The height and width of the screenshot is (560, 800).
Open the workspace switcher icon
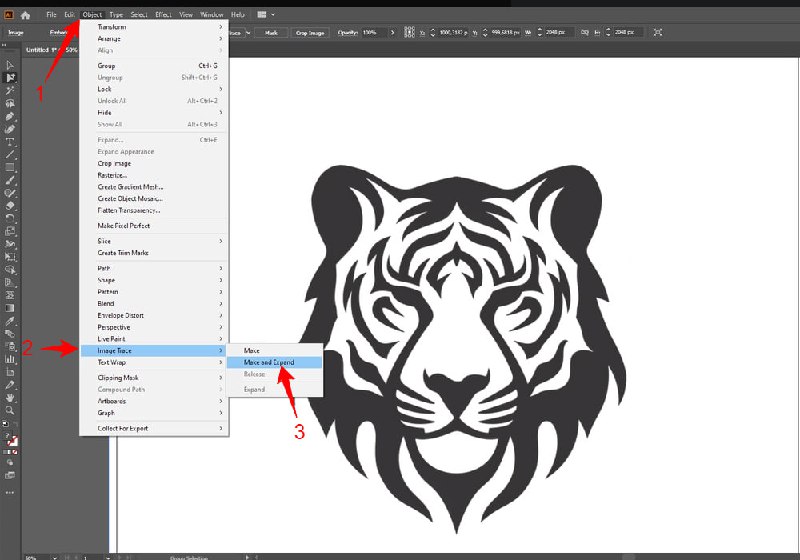point(264,15)
